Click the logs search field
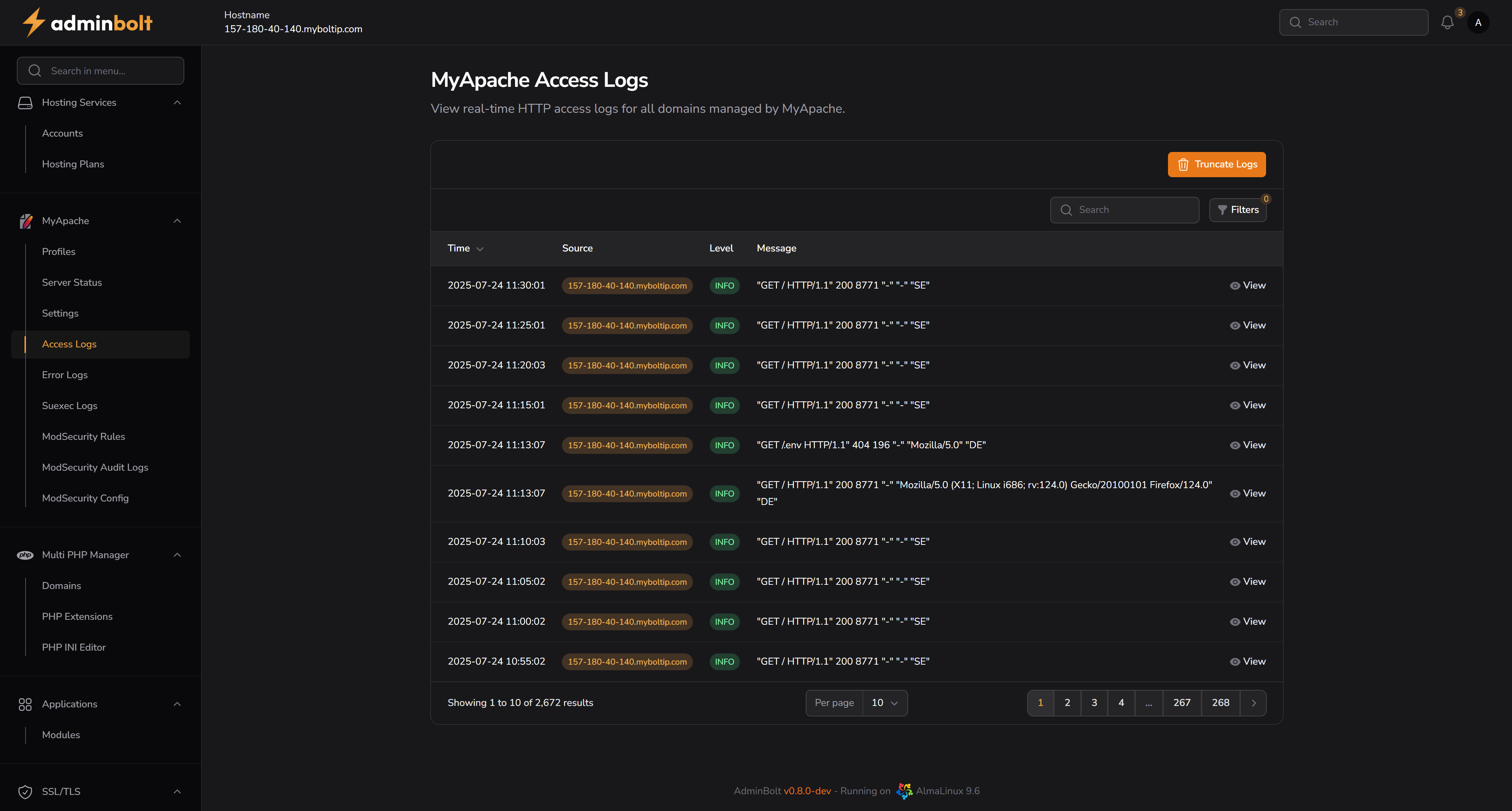Screen dimensions: 1512x811 (x=1124, y=209)
